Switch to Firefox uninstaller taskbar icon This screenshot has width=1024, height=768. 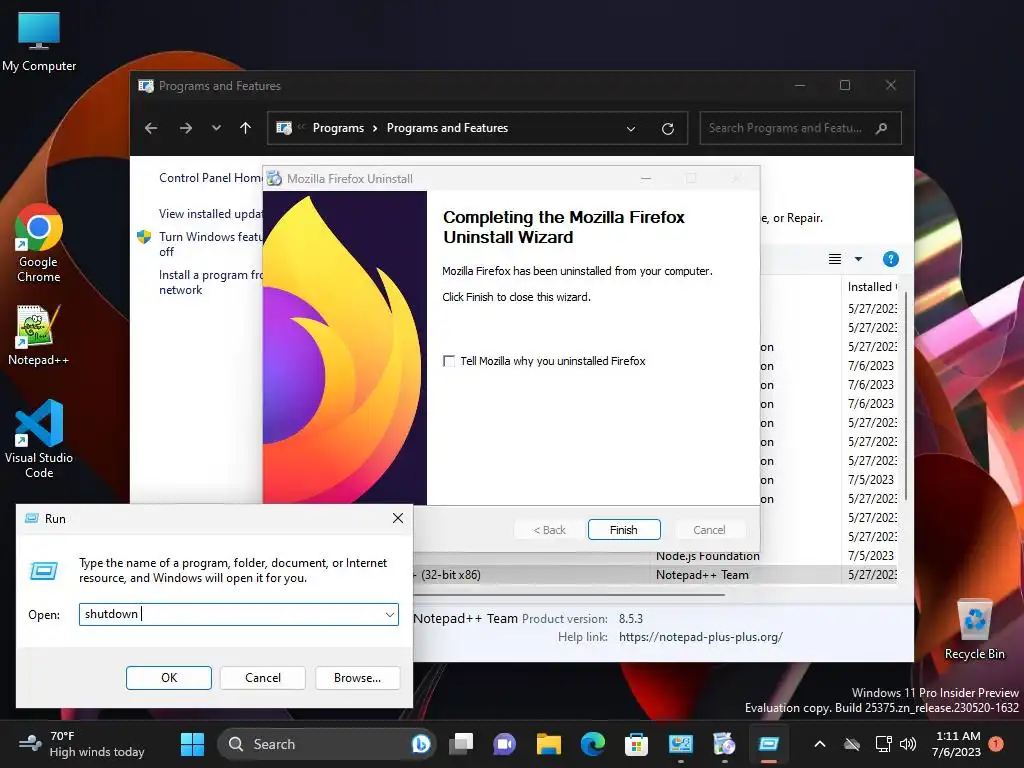coord(724,744)
